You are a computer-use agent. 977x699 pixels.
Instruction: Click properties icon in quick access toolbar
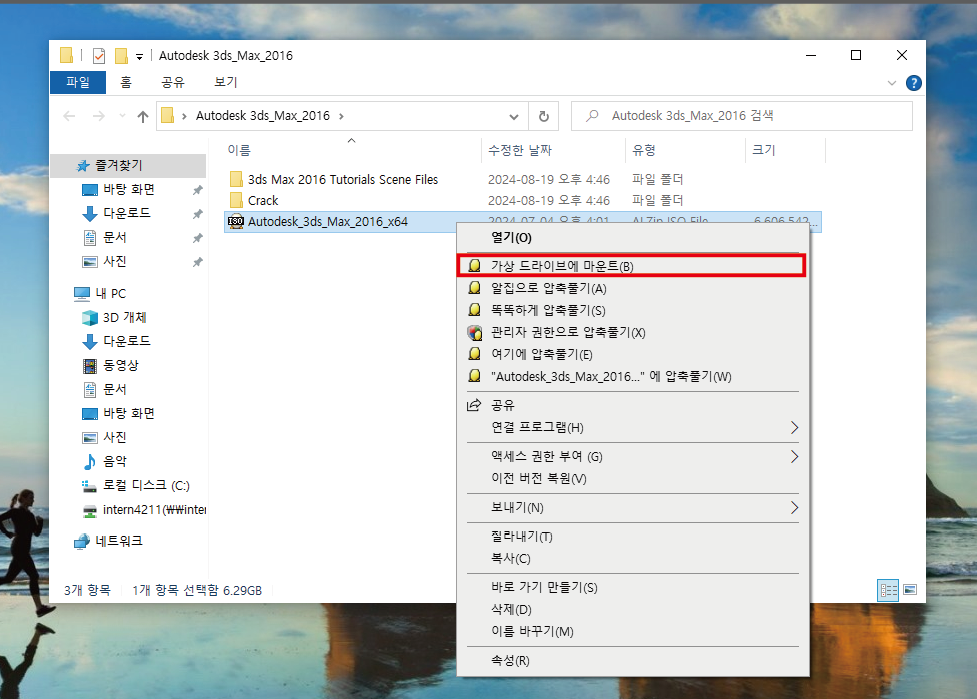point(99,56)
